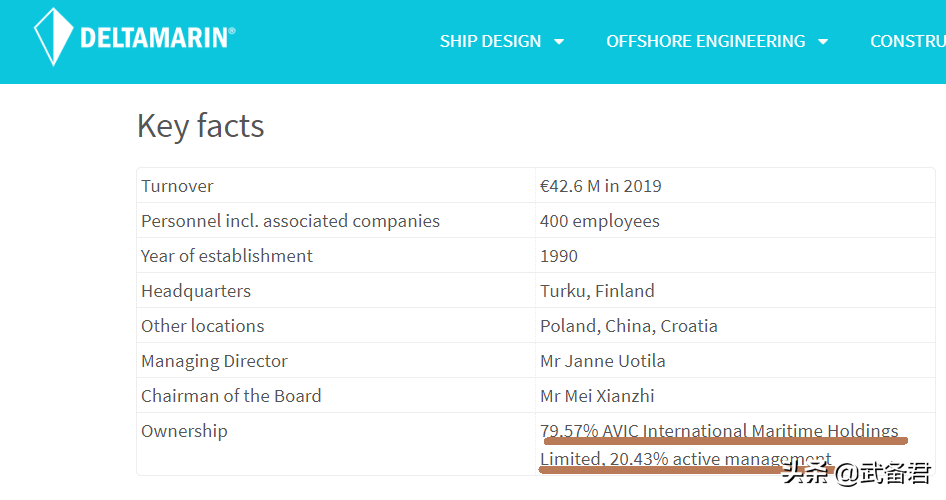Click the 400 employees cell

tap(599, 221)
